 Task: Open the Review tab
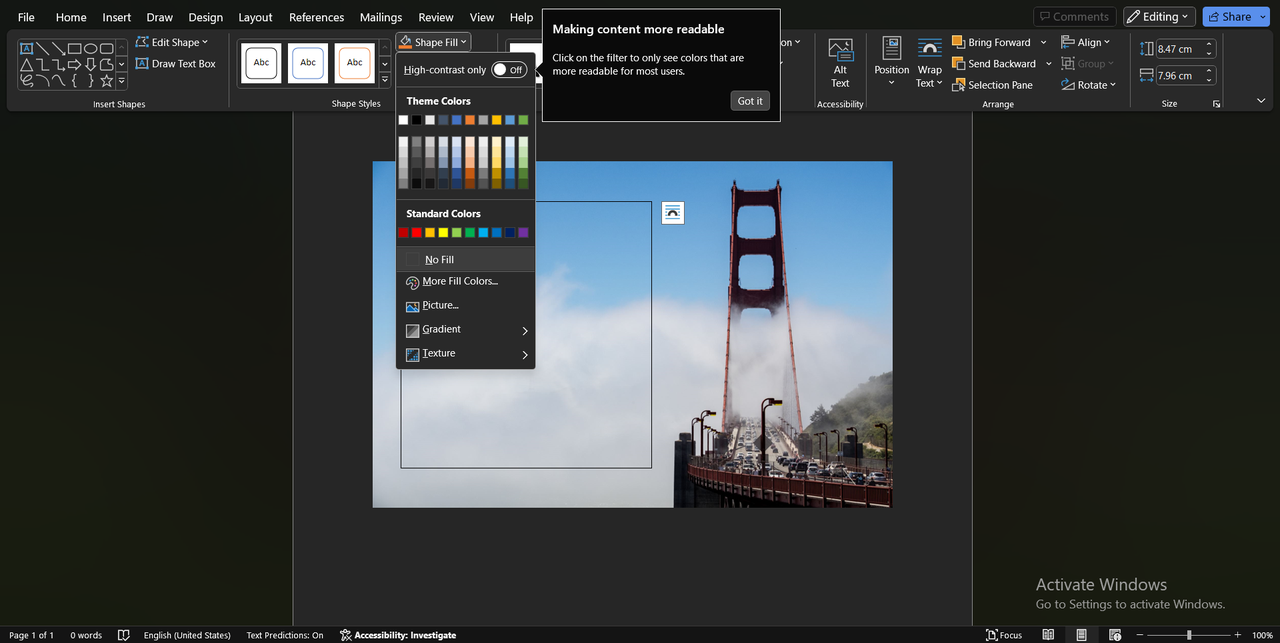point(436,17)
